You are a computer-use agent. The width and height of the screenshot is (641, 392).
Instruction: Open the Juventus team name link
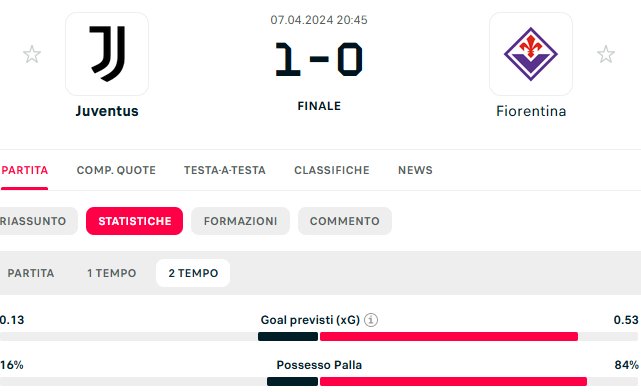tap(107, 111)
